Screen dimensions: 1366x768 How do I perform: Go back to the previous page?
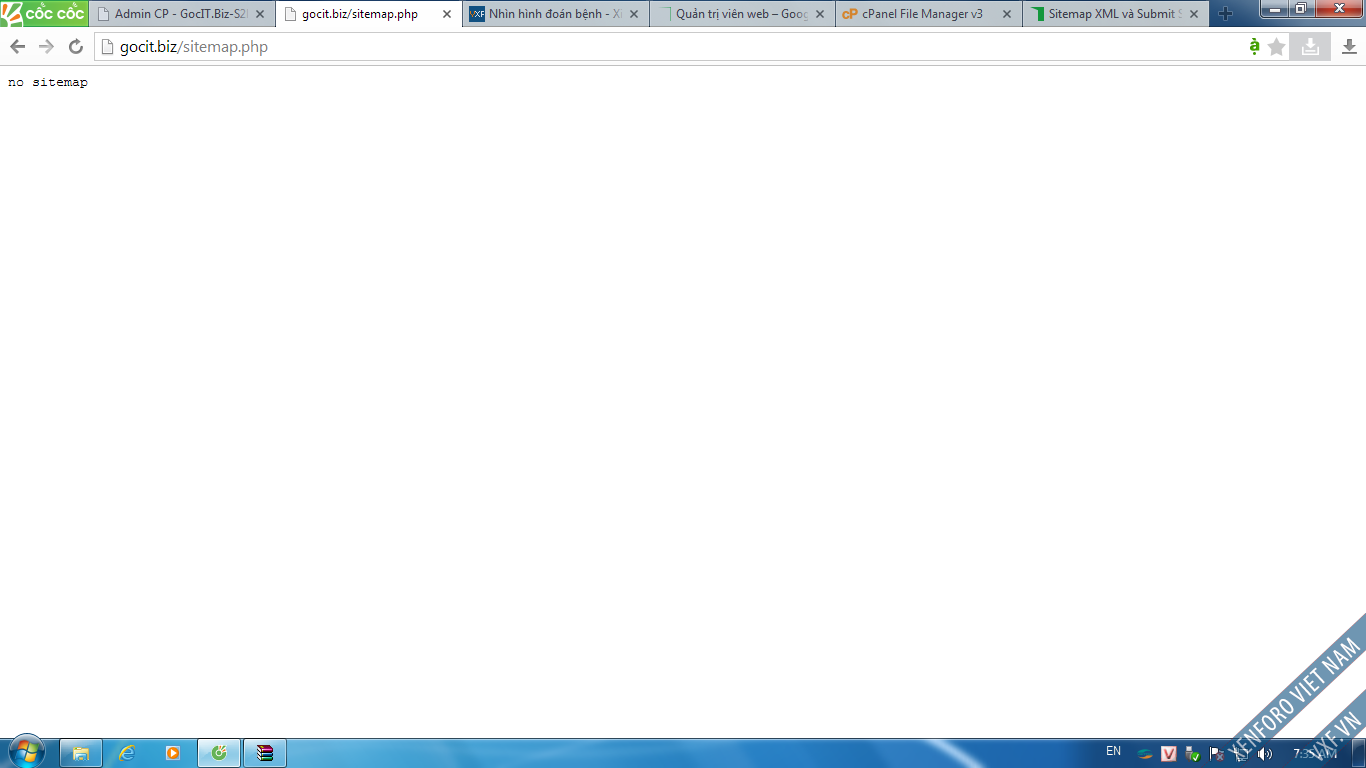tap(17, 47)
